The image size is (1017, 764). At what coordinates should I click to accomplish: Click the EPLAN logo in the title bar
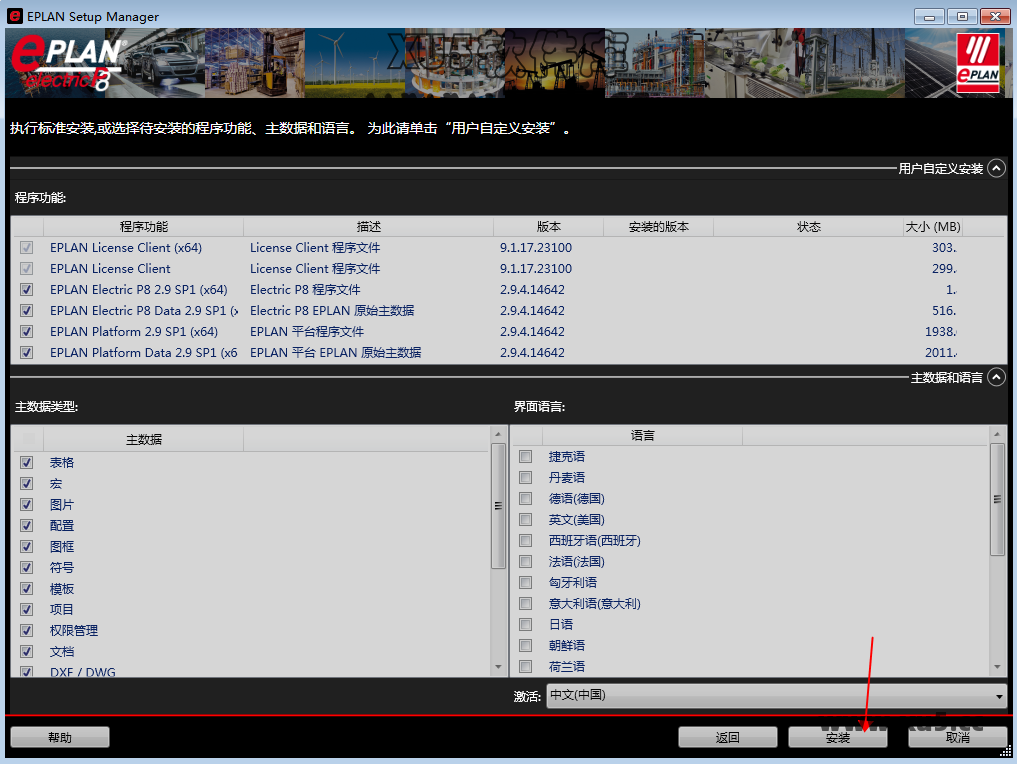(12, 16)
